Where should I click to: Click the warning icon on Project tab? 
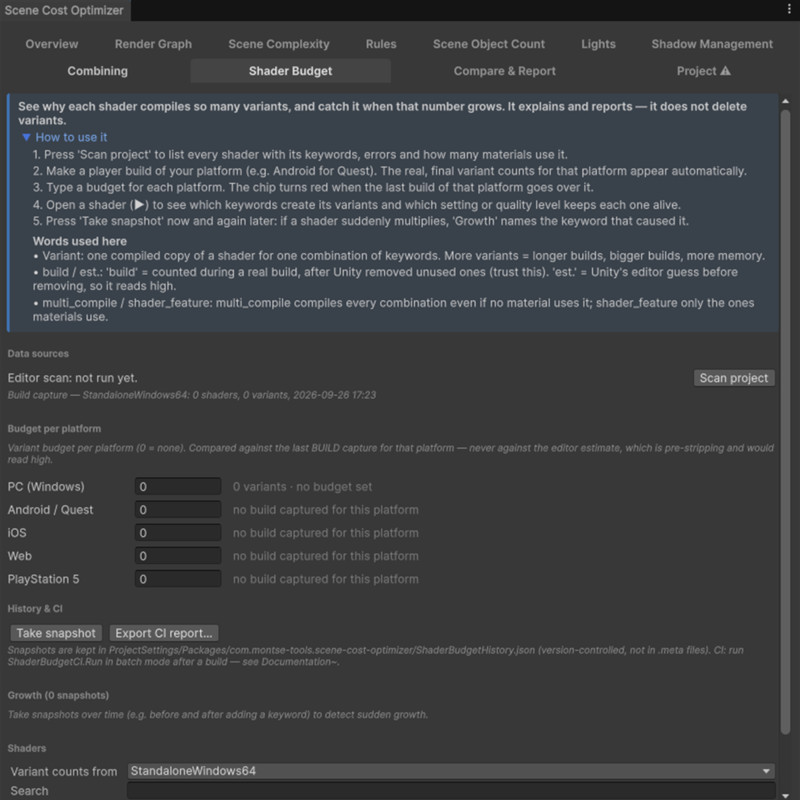point(725,71)
